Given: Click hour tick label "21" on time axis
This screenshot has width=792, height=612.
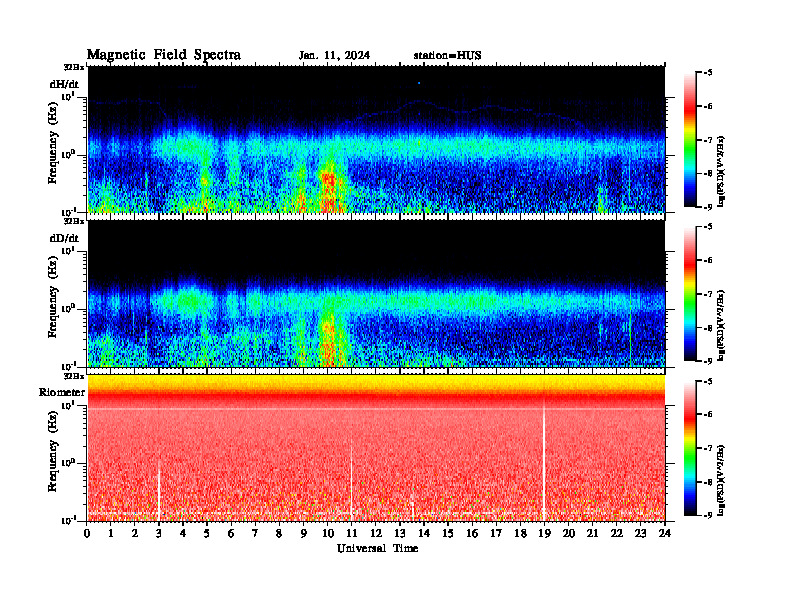Looking at the screenshot, I should tap(592, 533).
